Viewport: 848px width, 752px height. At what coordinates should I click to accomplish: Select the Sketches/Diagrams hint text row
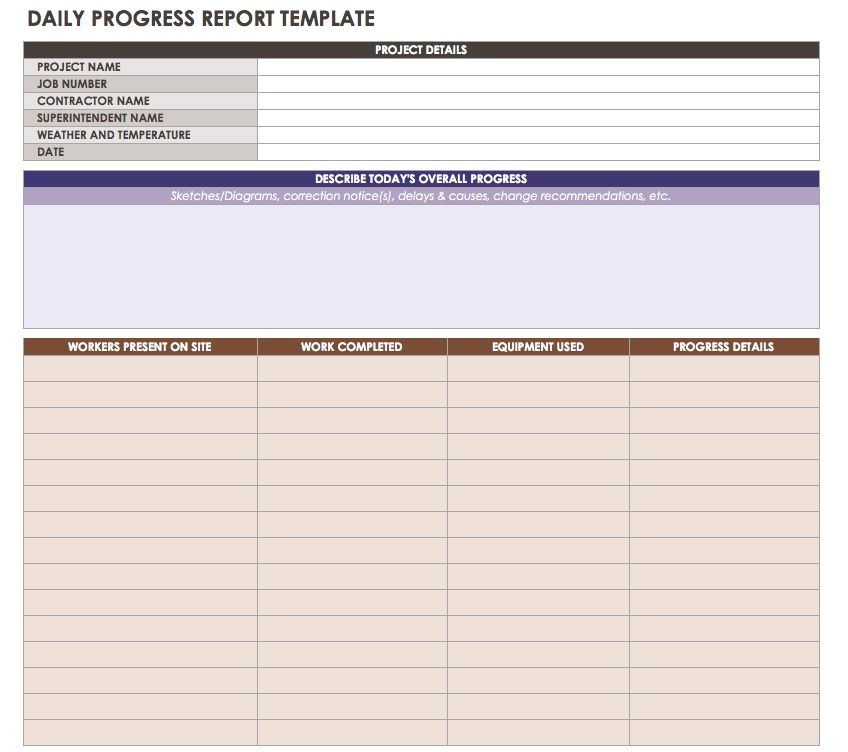coord(420,196)
